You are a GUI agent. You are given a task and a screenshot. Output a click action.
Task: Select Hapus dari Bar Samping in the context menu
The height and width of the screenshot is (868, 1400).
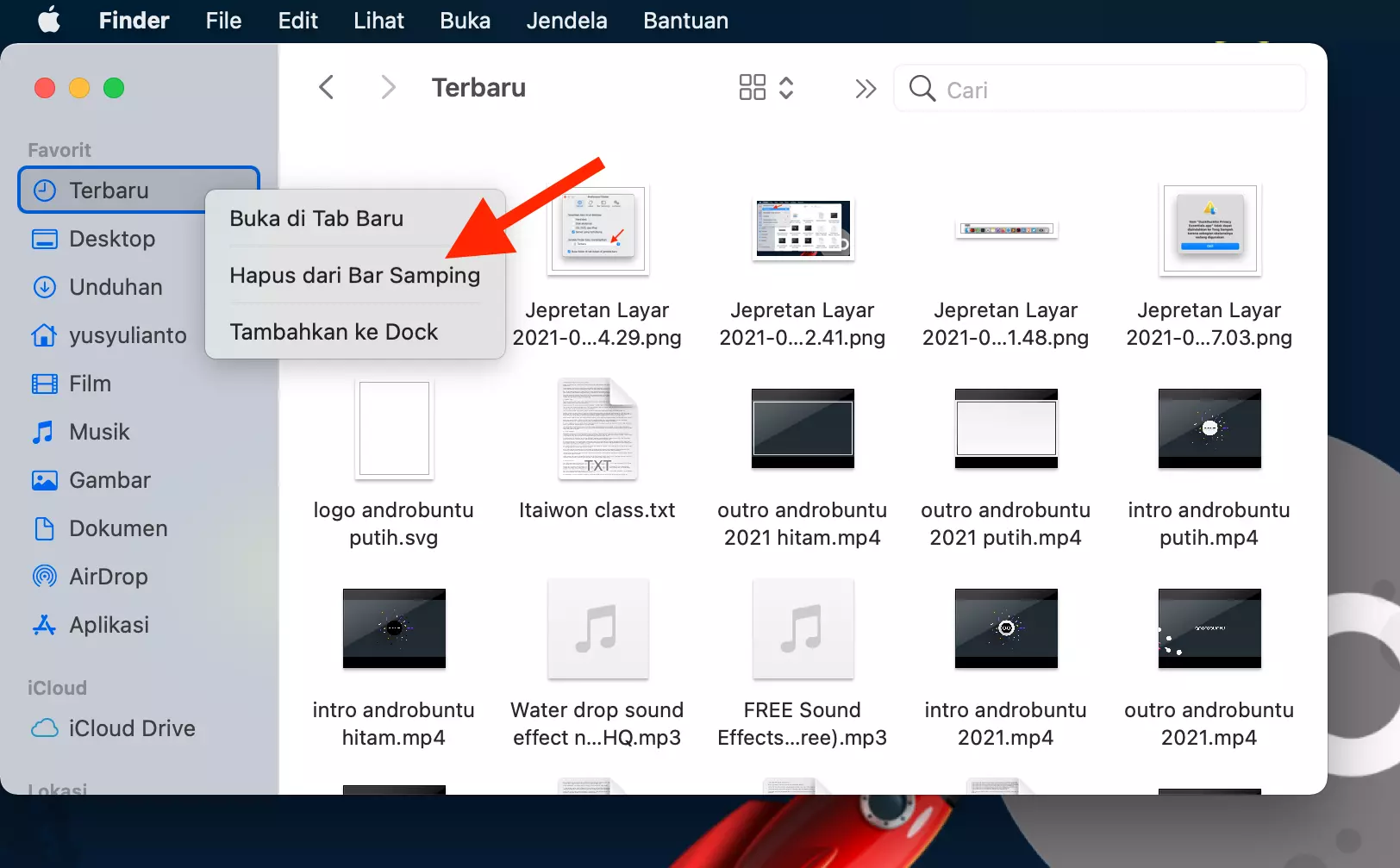click(x=354, y=275)
